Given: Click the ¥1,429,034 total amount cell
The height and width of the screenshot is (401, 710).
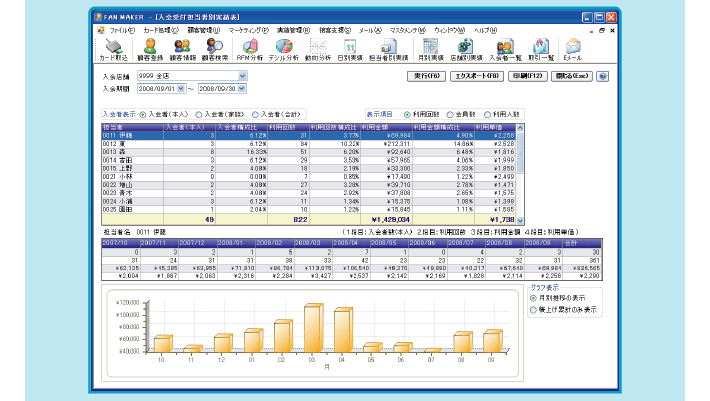Looking at the screenshot, I should (x=386, y=220).
